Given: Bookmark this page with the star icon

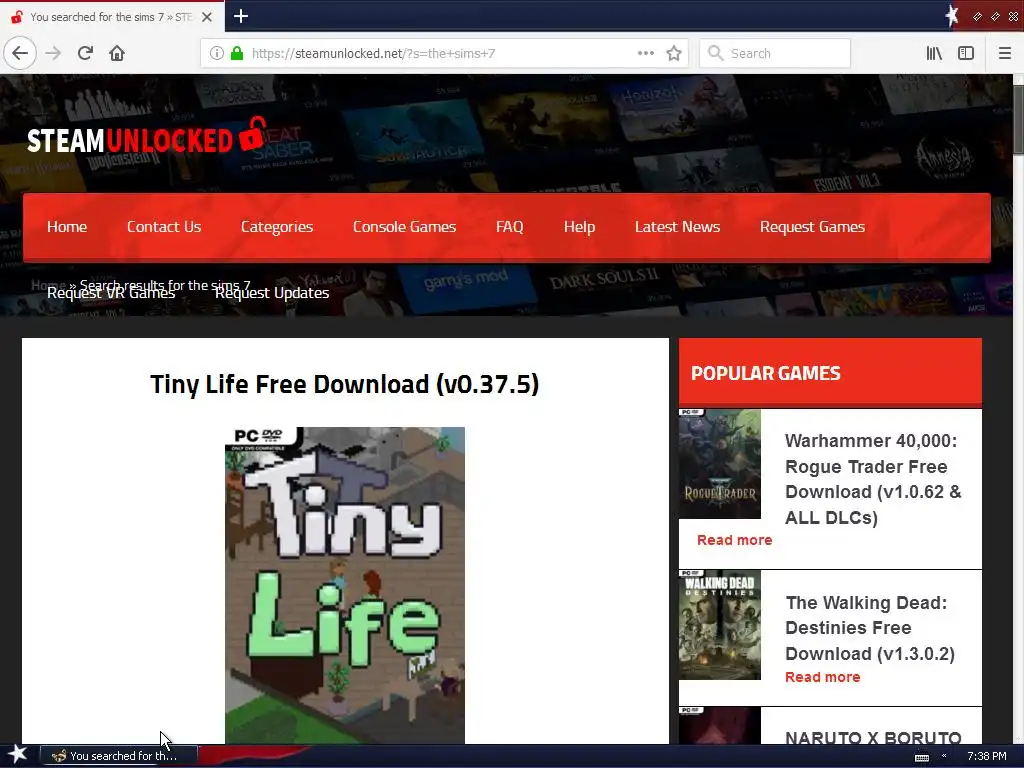Looking at the screenshot, I should click(x=674, y=53).
